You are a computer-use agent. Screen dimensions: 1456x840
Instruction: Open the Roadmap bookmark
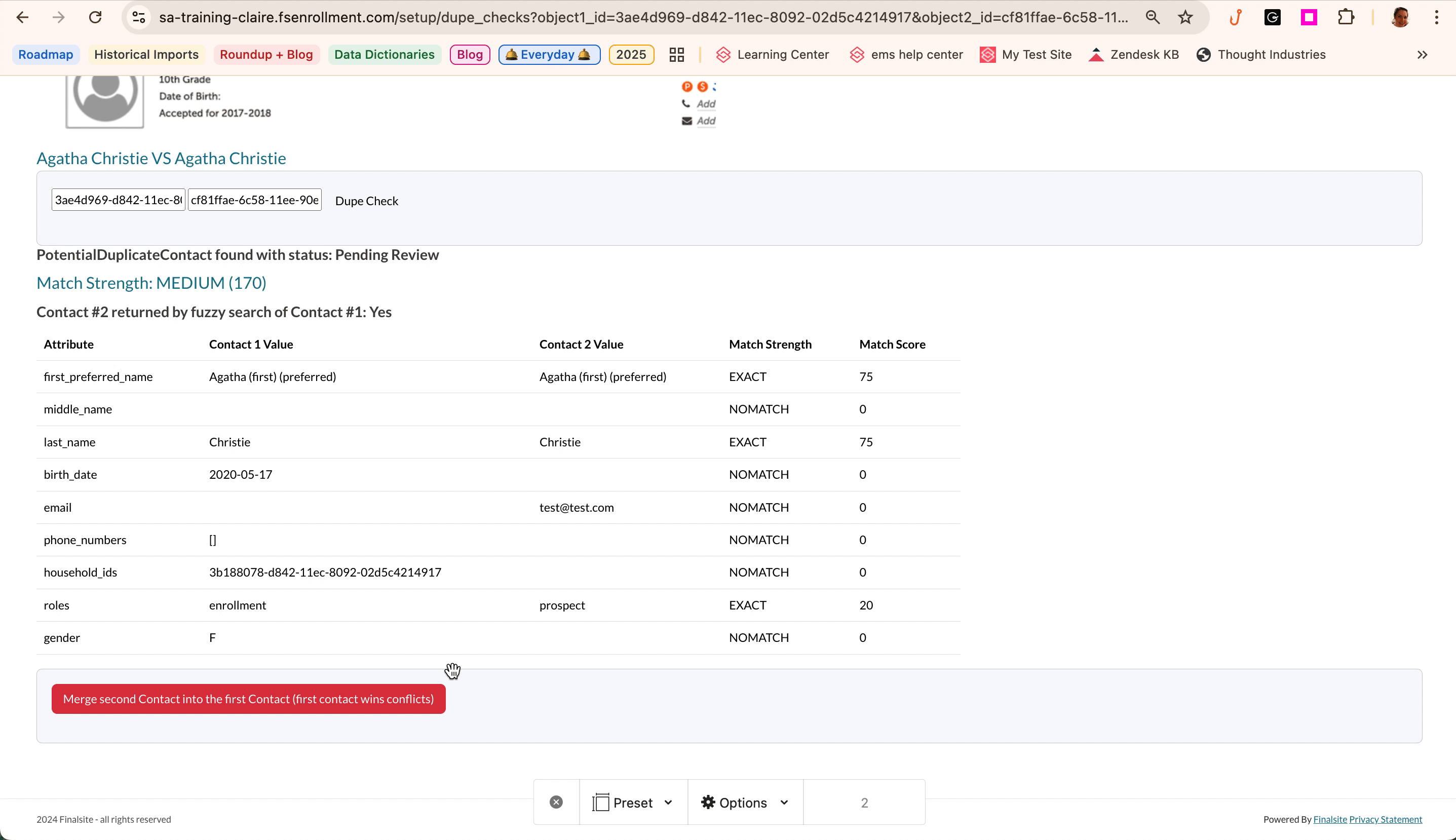coord(46,55)
